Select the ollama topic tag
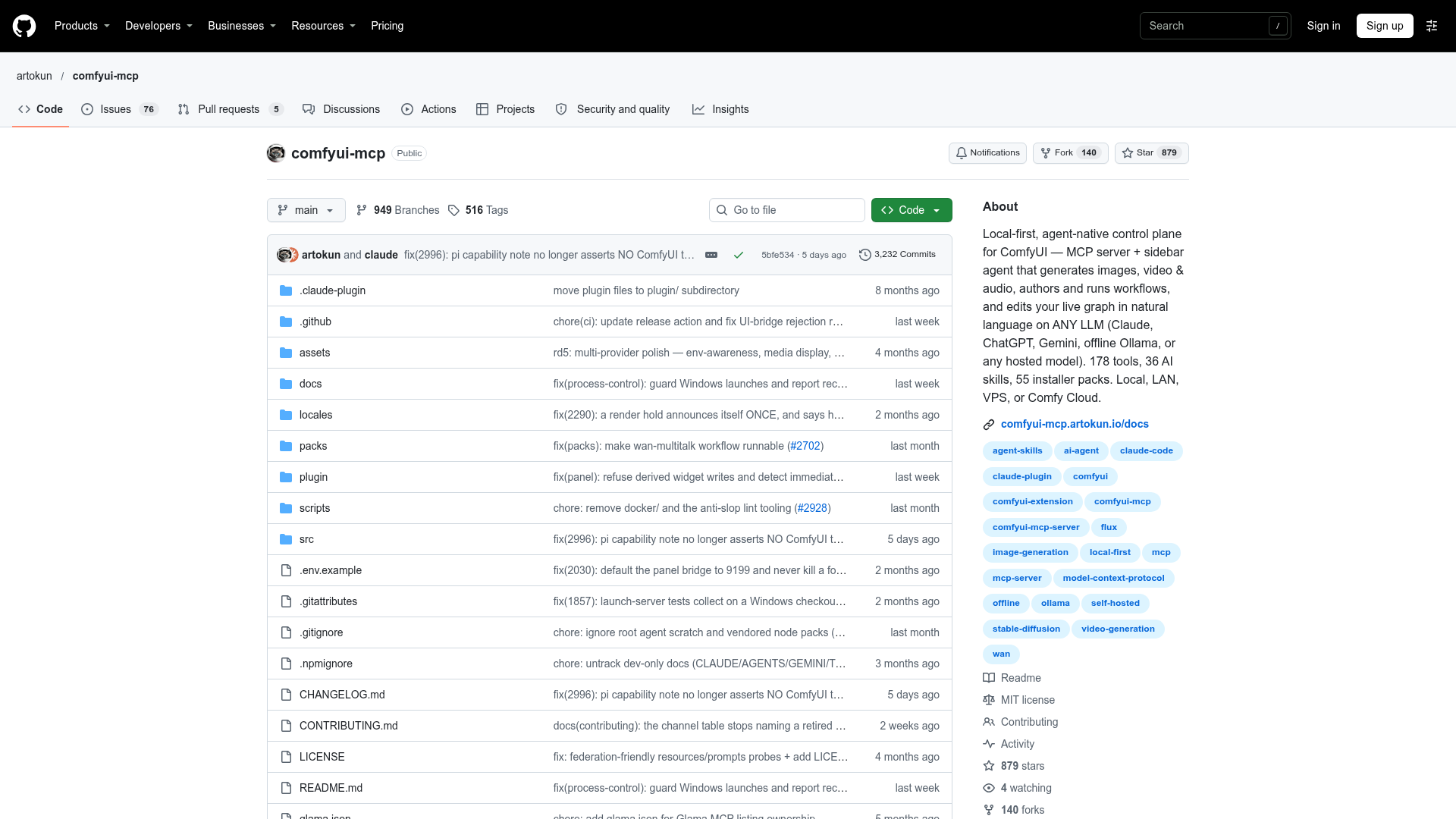This screenshot has width=1456, height=819. (1055, 604)
